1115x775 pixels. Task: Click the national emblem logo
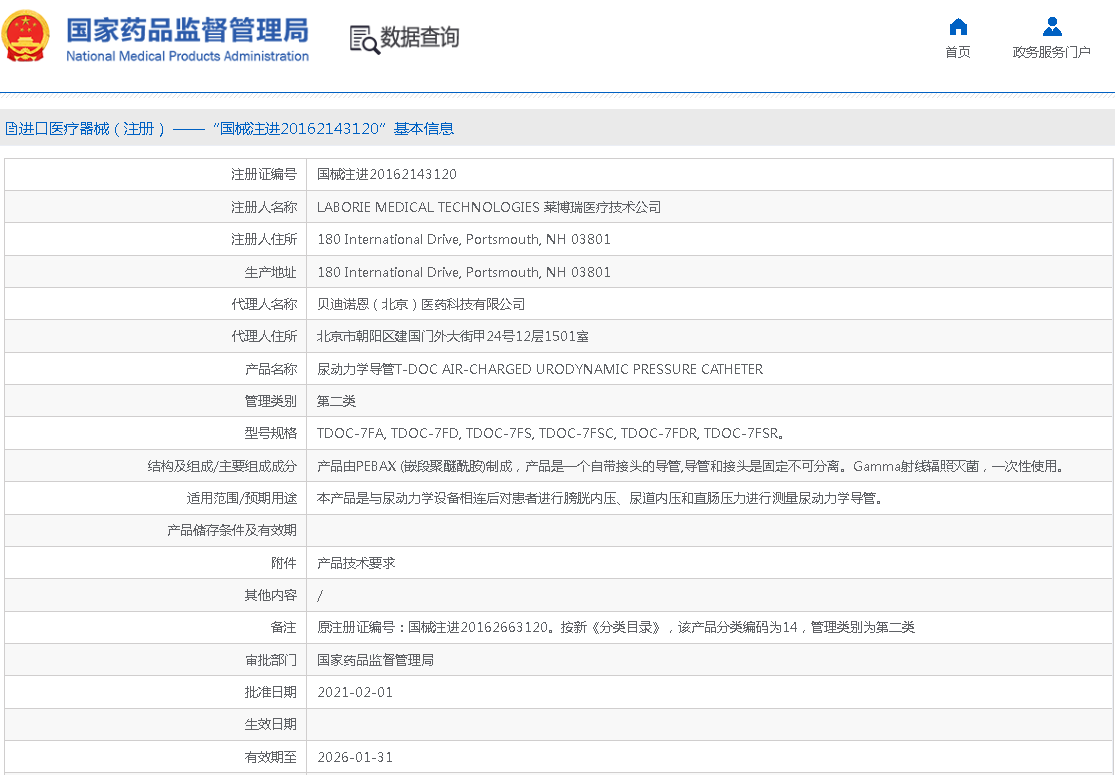(26, 36)
